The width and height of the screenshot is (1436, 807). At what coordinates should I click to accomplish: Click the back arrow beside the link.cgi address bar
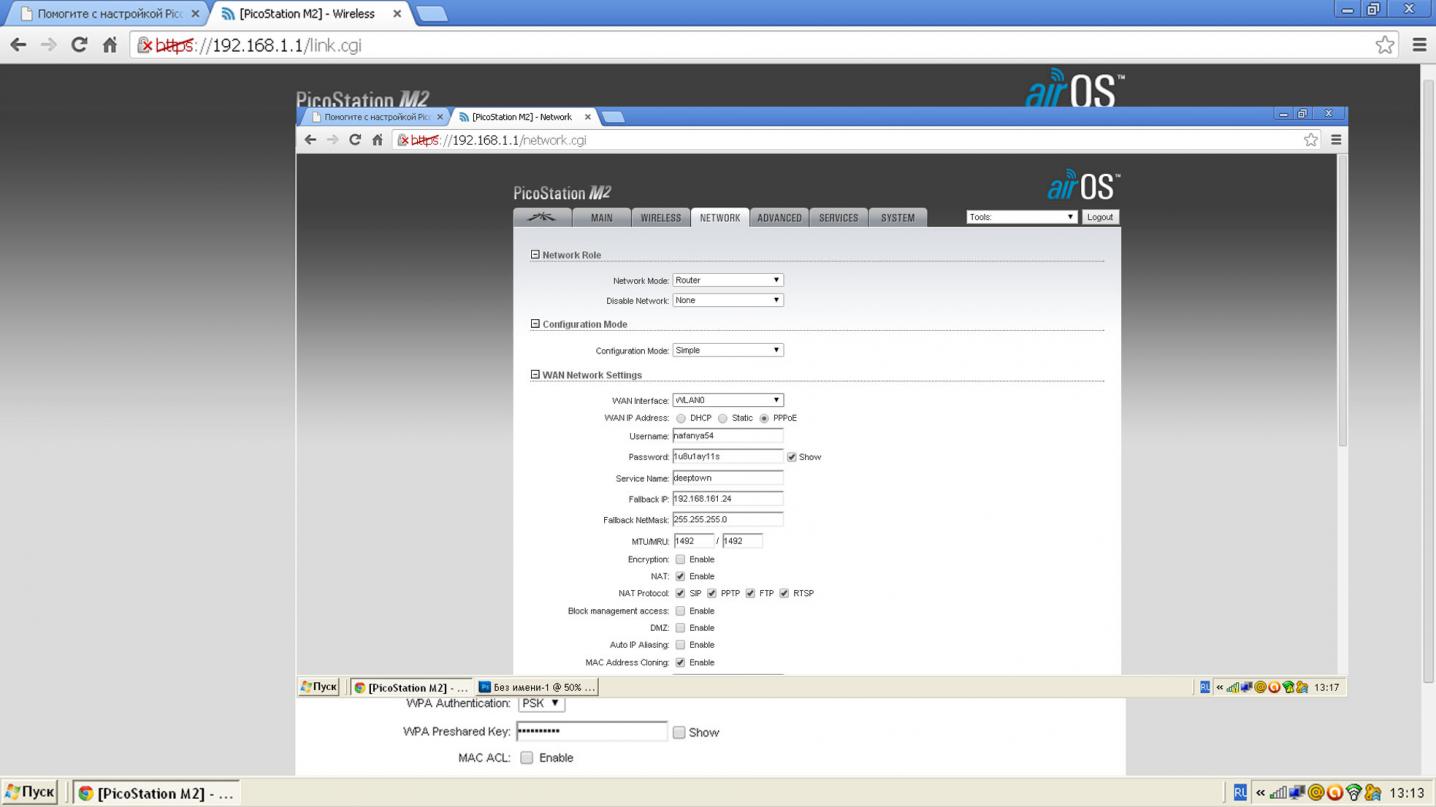click(18, 45)
